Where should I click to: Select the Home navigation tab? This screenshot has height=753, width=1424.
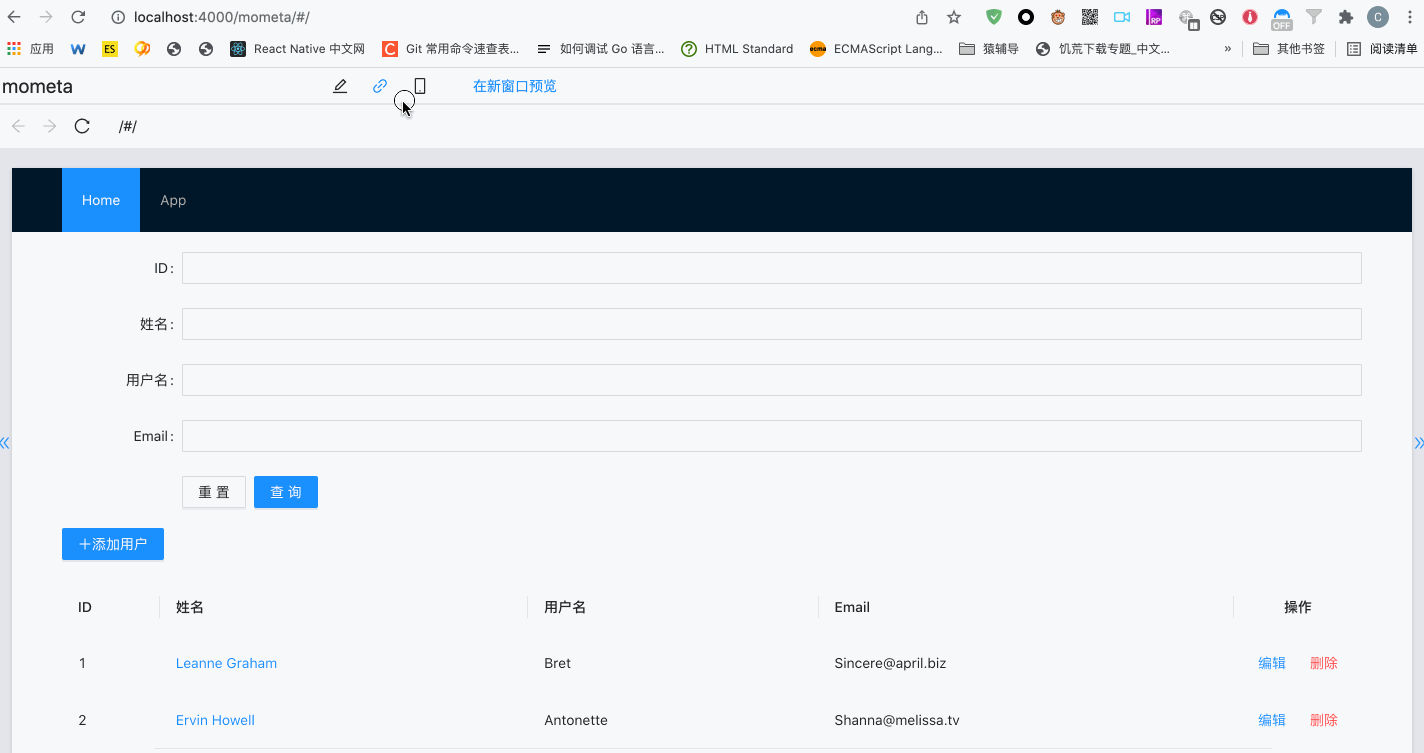101,200
